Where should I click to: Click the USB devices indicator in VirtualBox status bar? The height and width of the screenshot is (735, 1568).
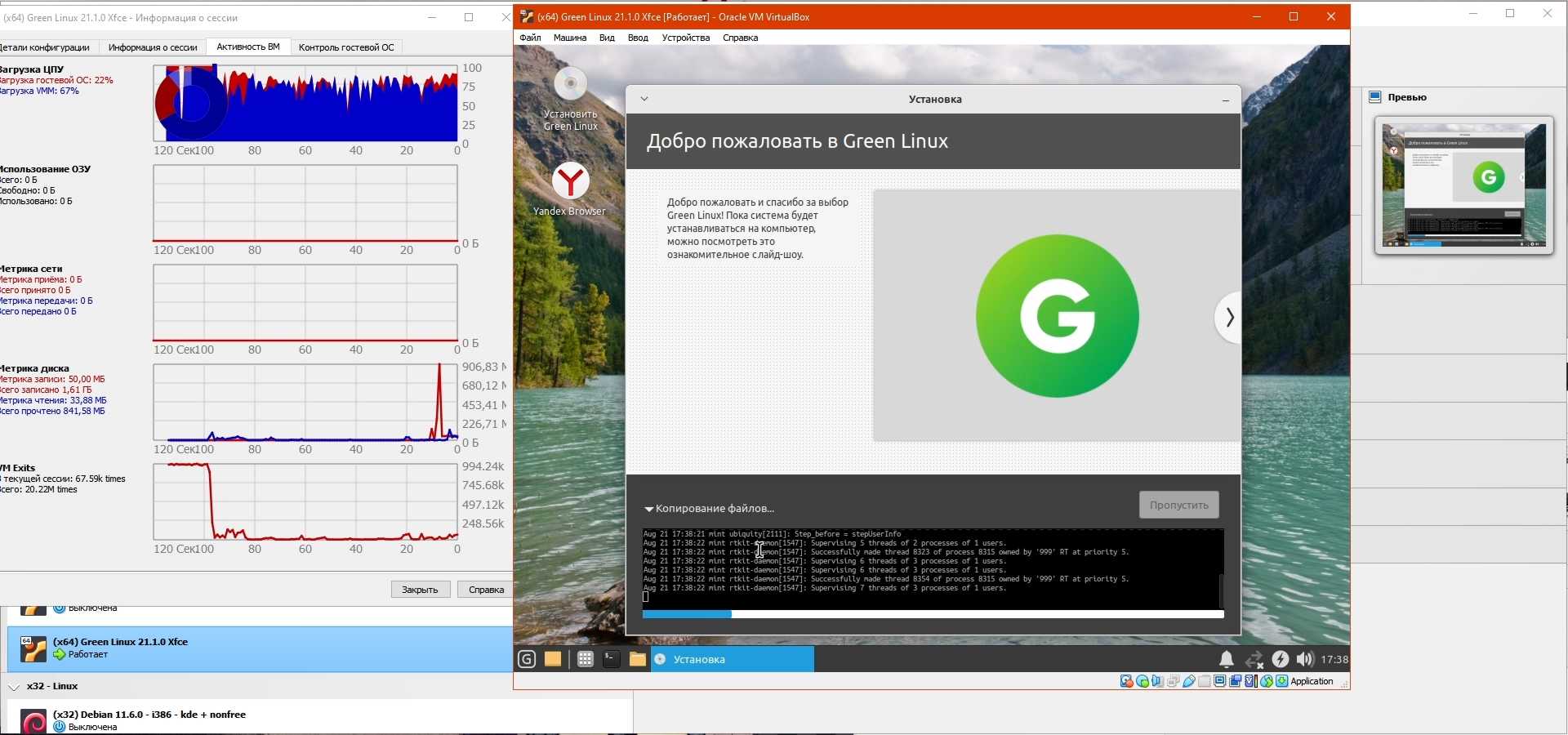point(1189,681)
